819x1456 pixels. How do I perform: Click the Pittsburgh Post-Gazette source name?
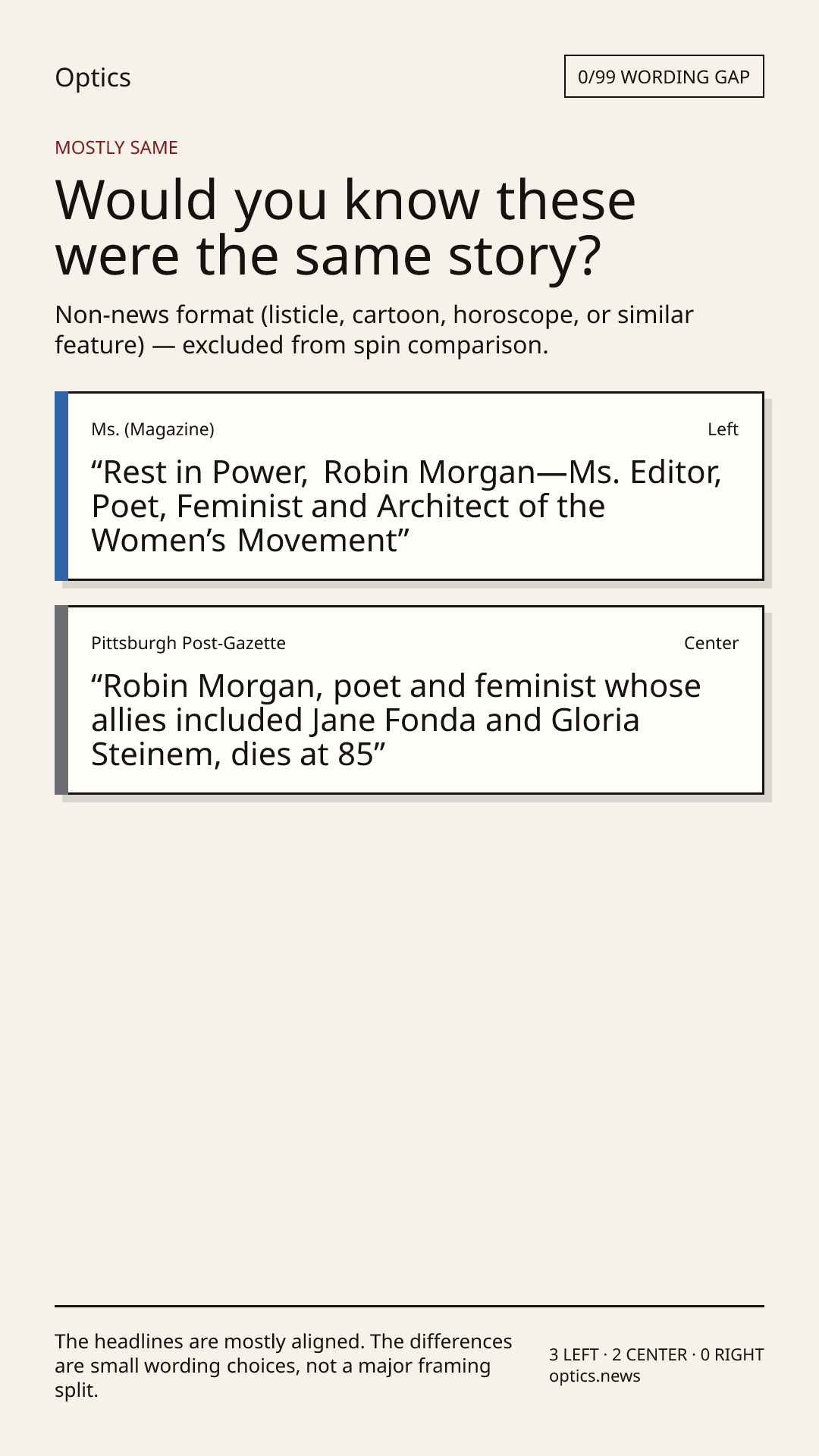click(x=188, y=643)
